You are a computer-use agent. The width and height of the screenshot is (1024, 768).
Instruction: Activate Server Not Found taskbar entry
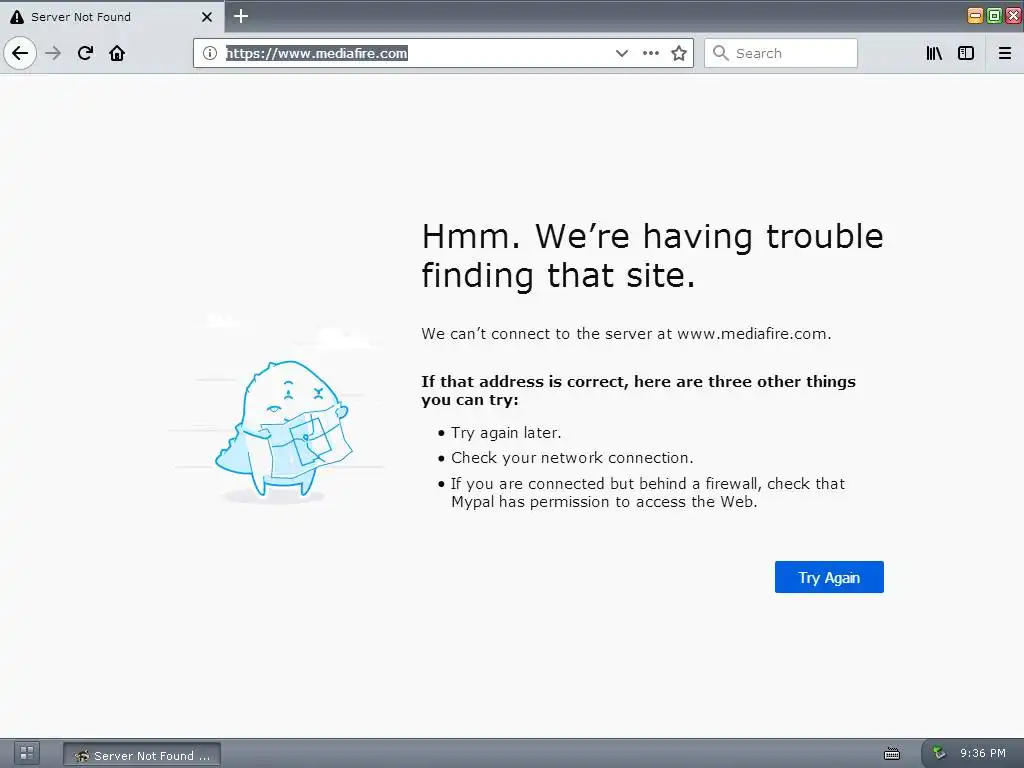pyautogui.click(x=142, y=755)
